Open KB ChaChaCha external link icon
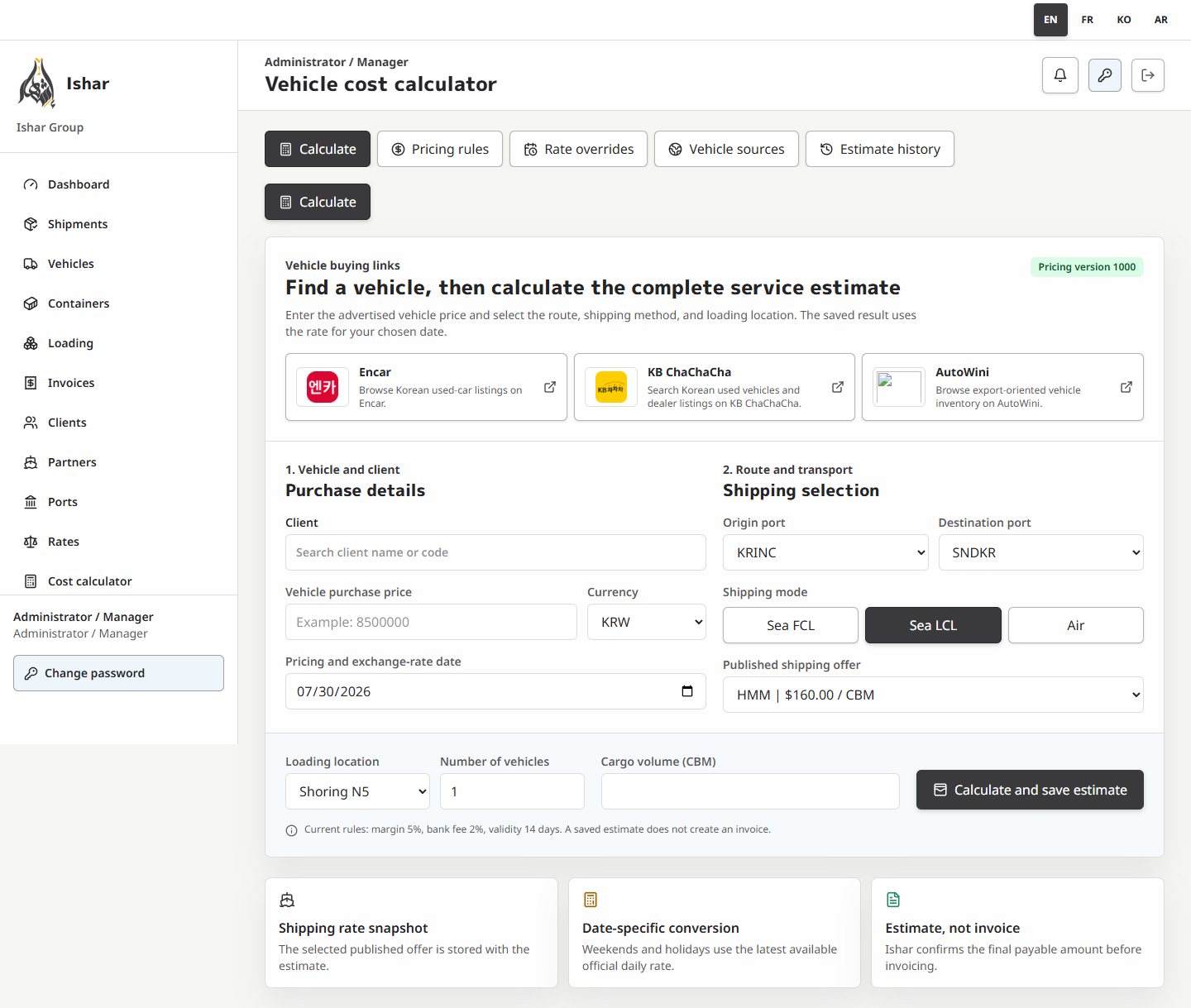This screenshot has width=1191, height=1008. pyautogui.click(x=838, y=387)
